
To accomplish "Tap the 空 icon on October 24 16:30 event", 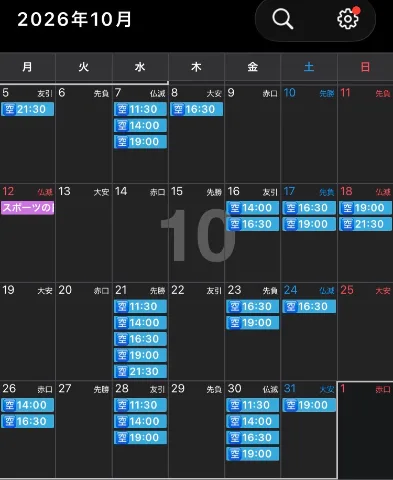I will (291, 307).
